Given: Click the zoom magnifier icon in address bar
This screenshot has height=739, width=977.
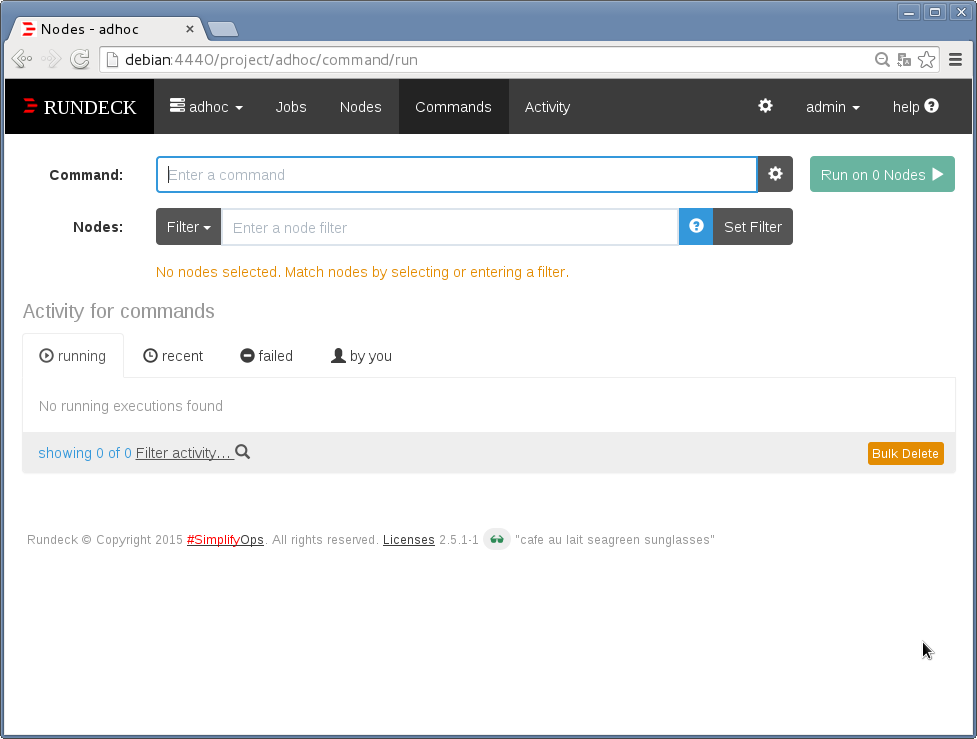Looking at the screenshot, I should (x=882, y=59).
